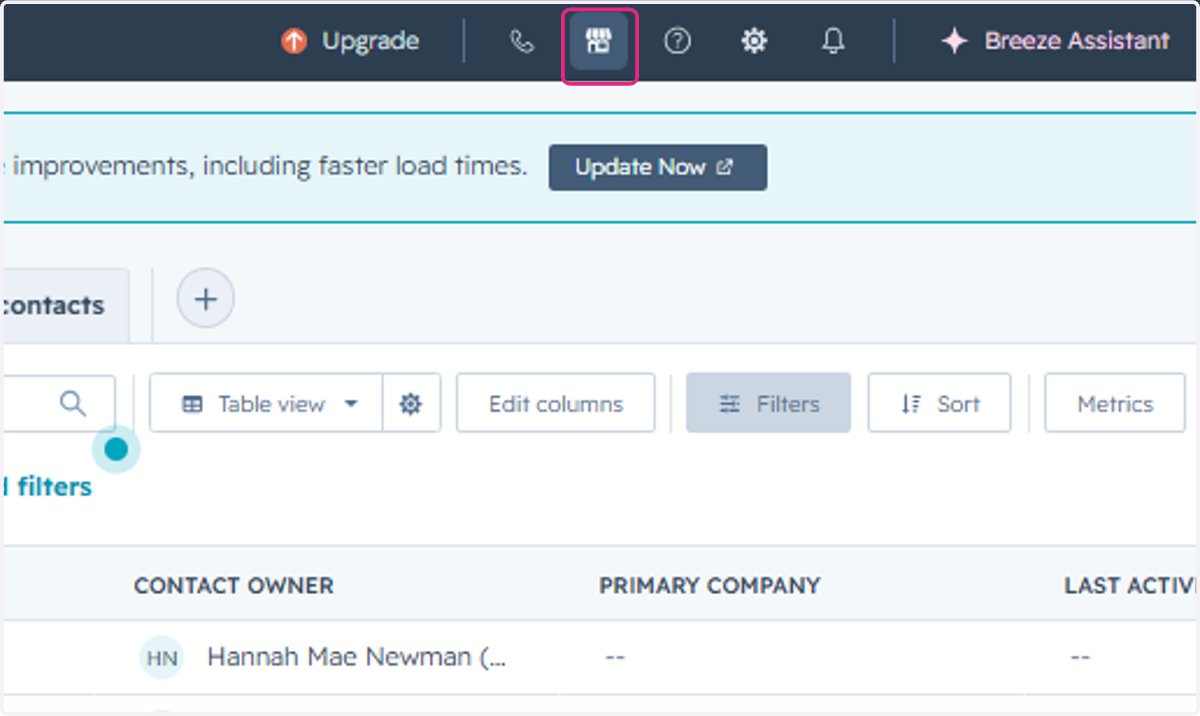The height and width of the screenshot is (716, 1200).
Task: Open the Table view dropdown
Action: 266,404
